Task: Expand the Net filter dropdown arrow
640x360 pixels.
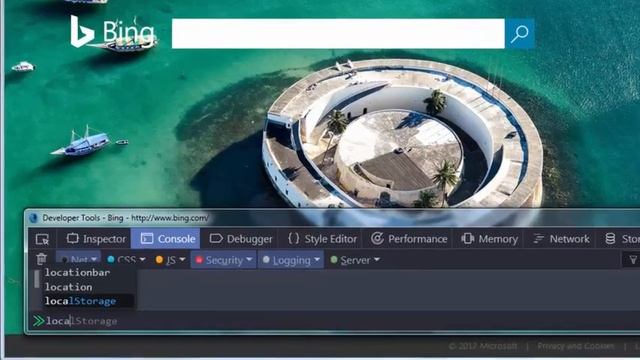Action: 94,260
